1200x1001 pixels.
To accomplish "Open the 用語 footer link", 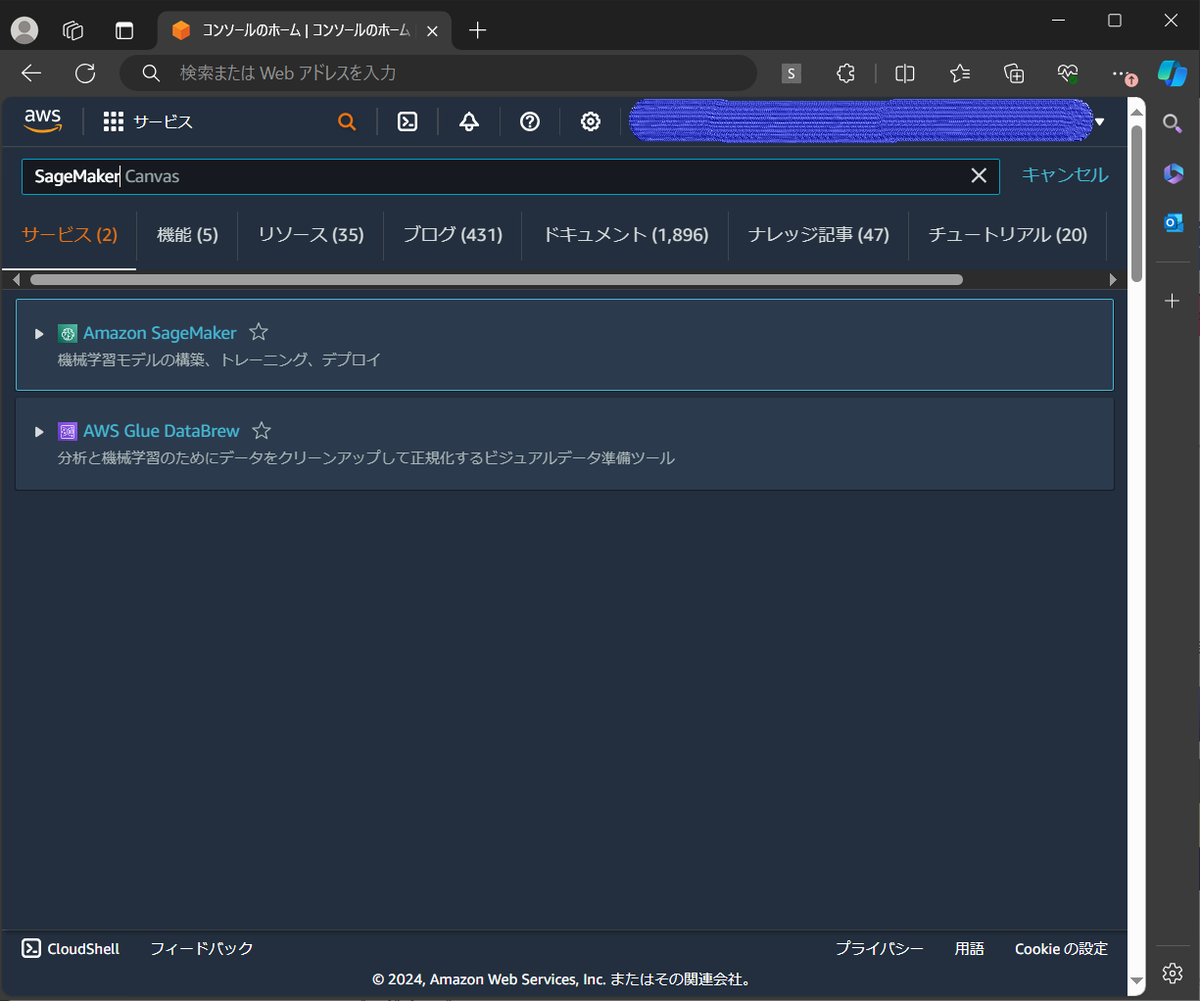I will point(969,949).
